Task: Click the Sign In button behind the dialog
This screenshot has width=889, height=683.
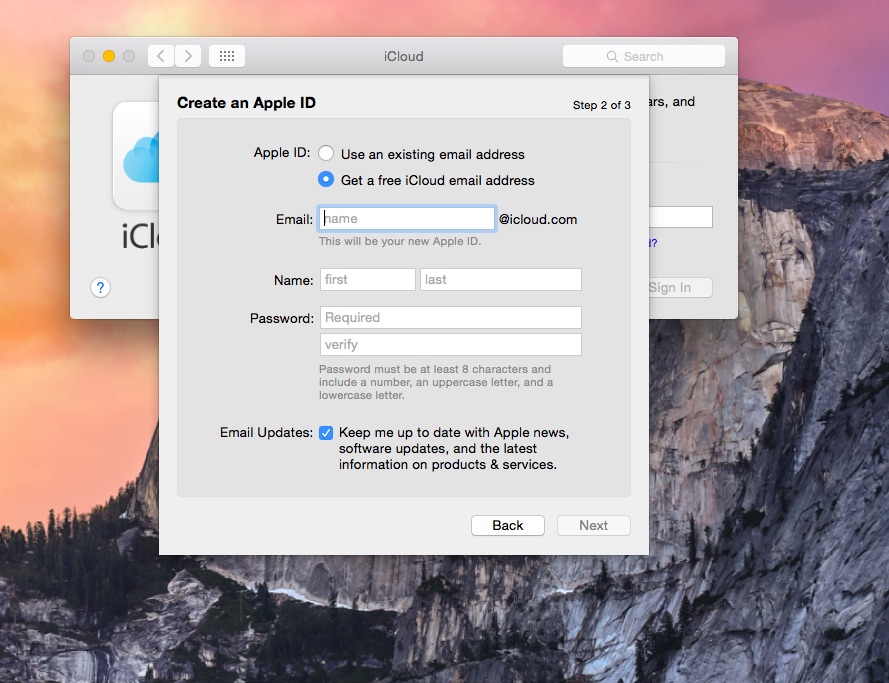Action: [x=680, y=287]
